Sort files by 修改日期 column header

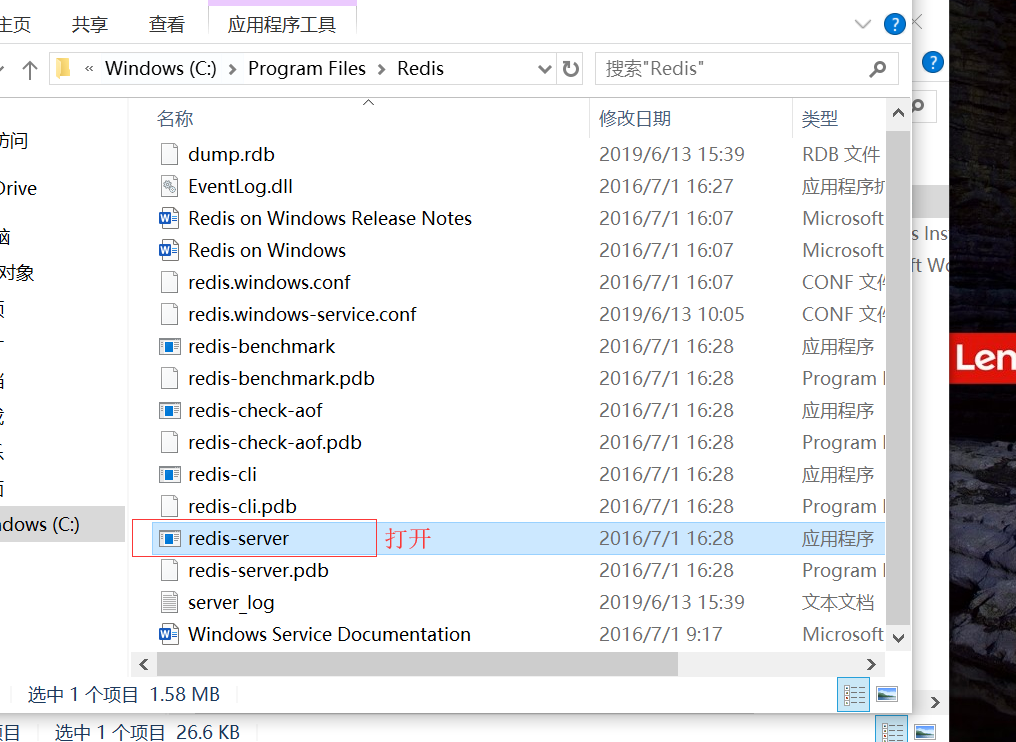(x=635, y=119)
